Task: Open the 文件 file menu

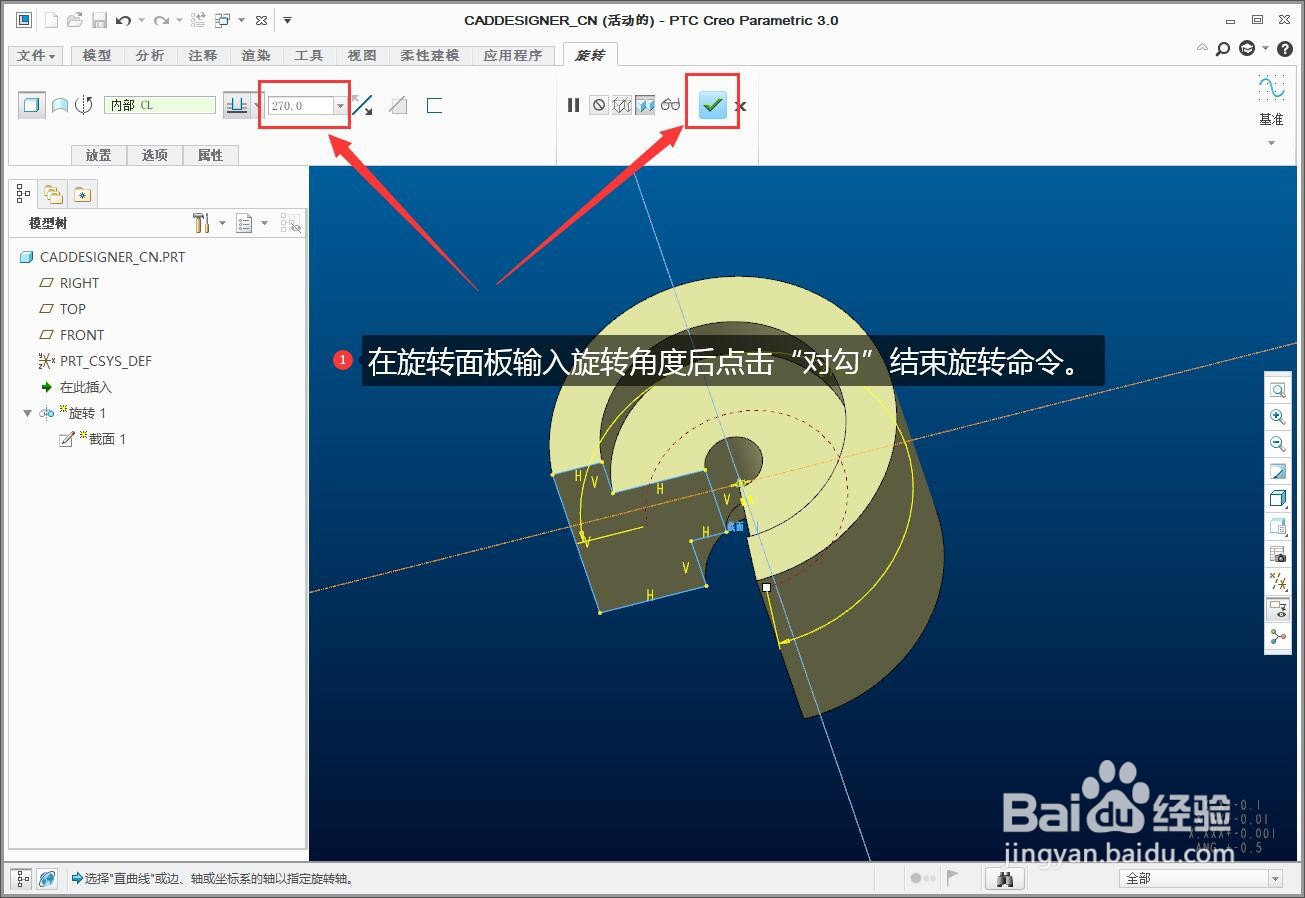Action: [x=37, y=55]
